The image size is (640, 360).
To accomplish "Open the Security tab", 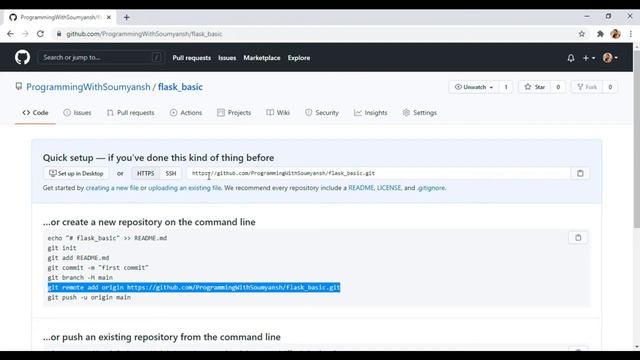I will (x=322, y=113).
